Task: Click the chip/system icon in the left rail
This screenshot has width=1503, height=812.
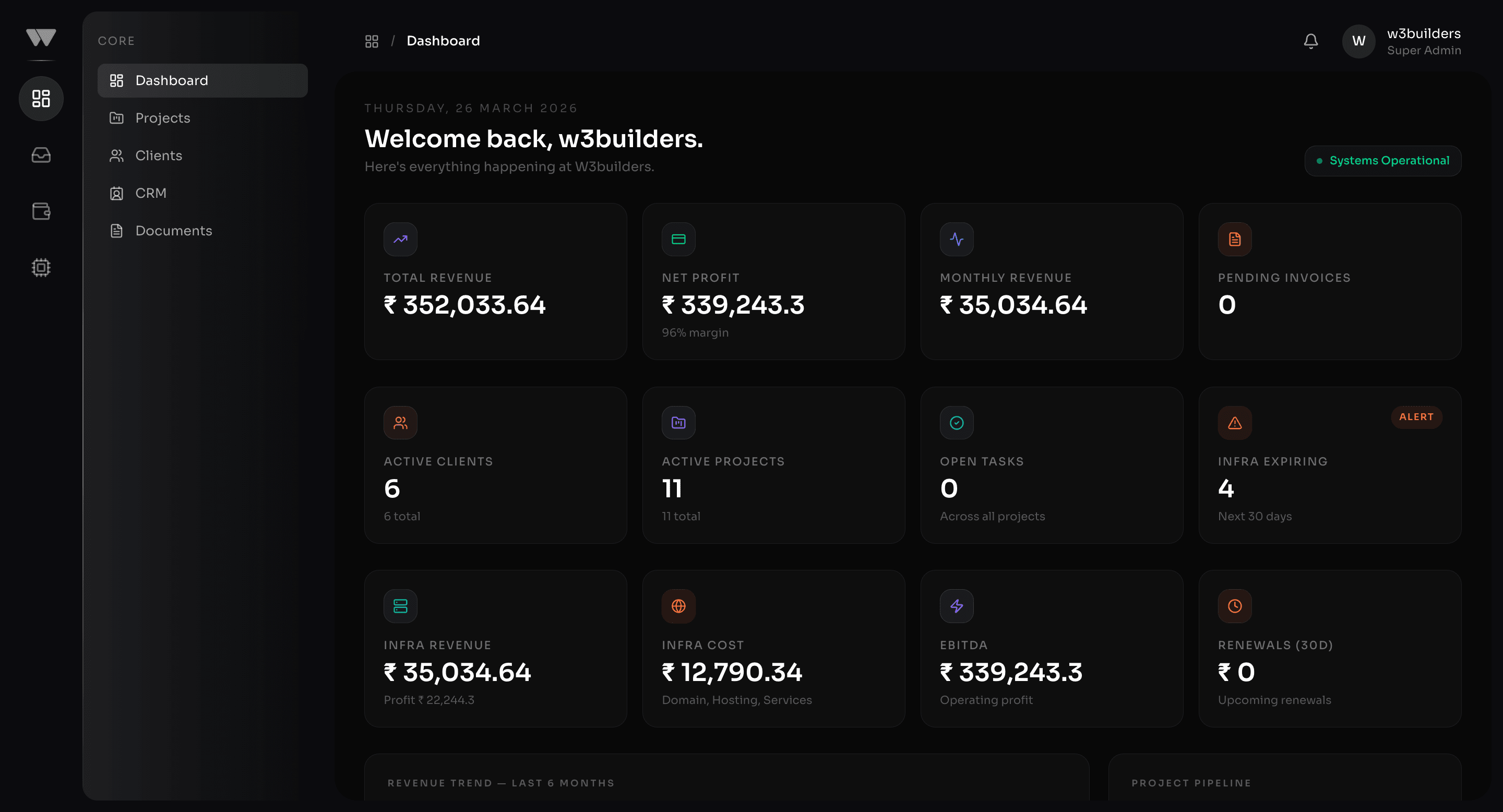Action: click(x=40, y=267)
